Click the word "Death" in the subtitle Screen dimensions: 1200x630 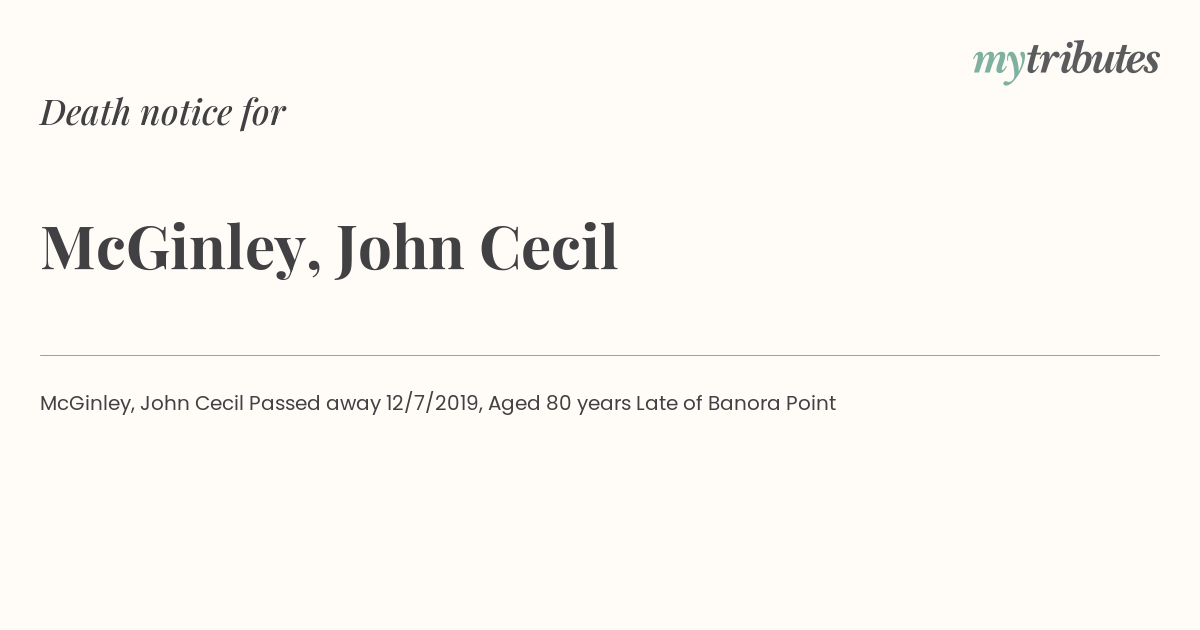pyautogui.click(x=86, y=112)
